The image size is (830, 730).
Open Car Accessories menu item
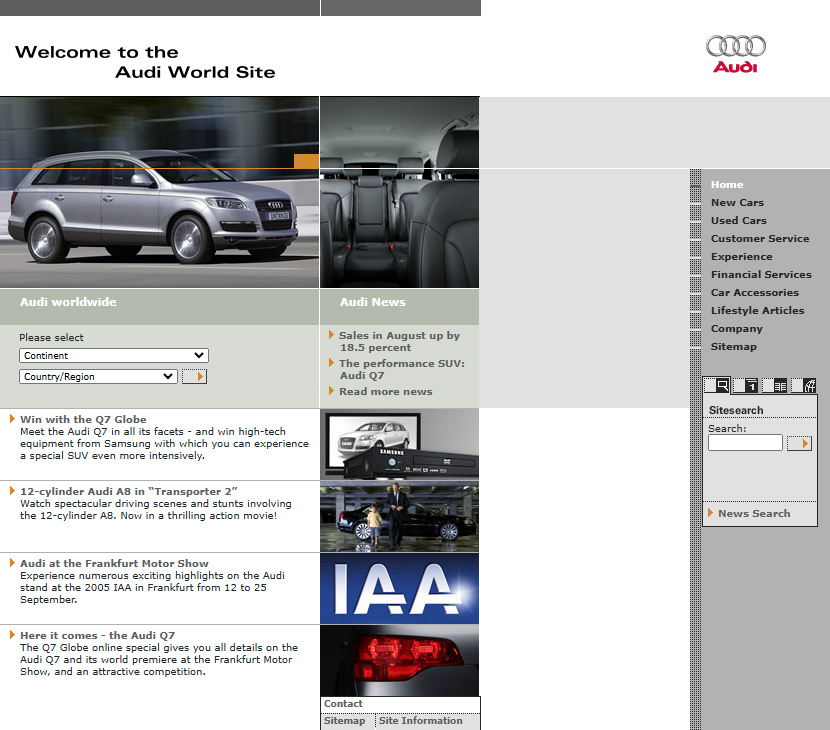point(755,292)
